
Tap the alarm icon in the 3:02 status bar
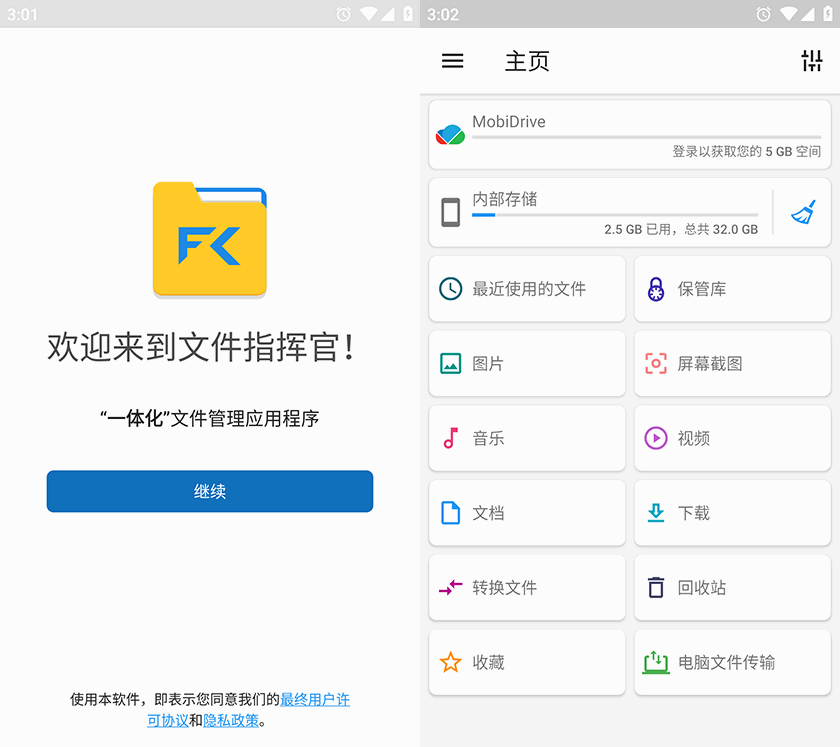coord(763,14)
